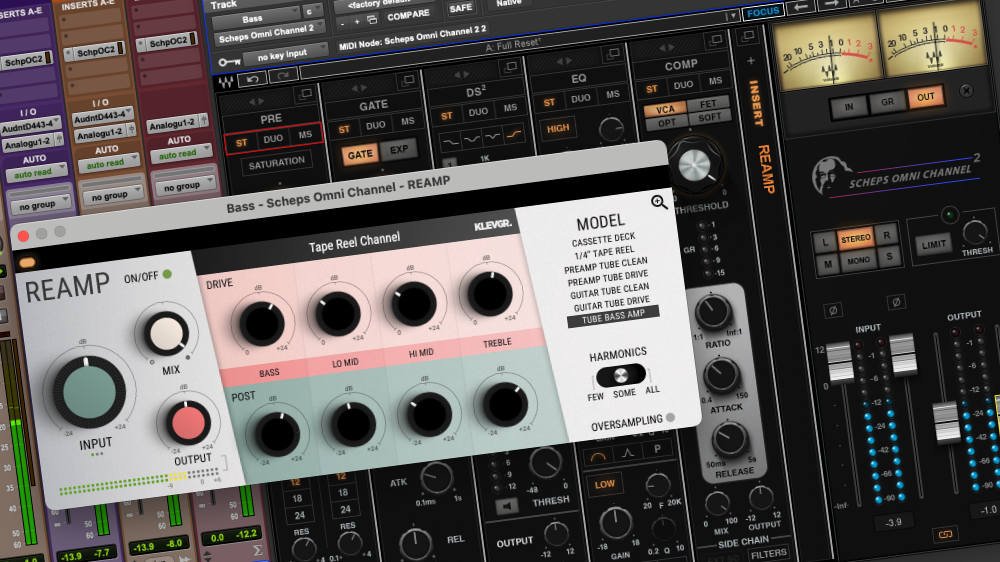Click the plus icon above INSERT
Image resolution: width=1000 pixels, height=562 pixels.
tap(751, 61)
